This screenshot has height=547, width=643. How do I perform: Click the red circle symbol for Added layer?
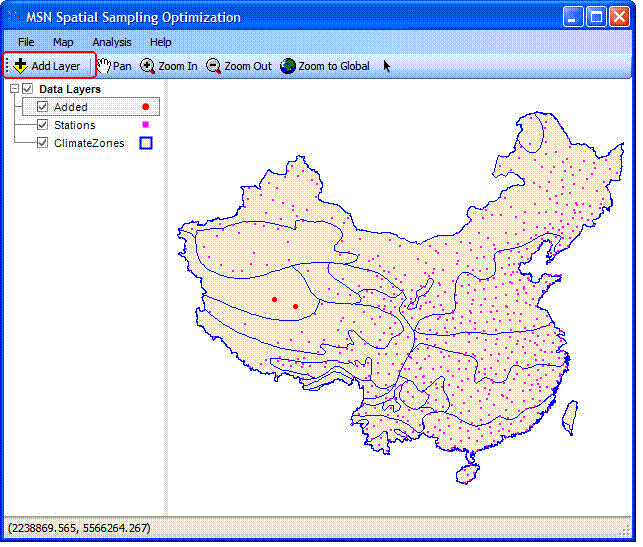tap(146, 107)
